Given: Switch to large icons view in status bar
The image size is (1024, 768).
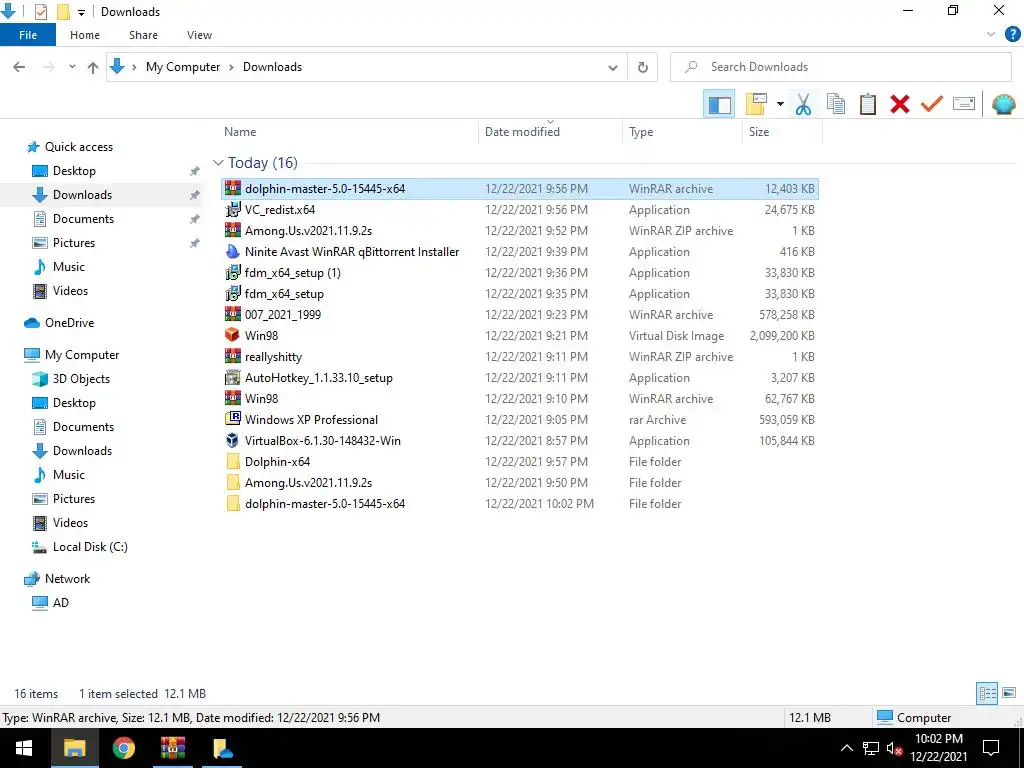Looking at the screenshot, I should (1009, 693).
